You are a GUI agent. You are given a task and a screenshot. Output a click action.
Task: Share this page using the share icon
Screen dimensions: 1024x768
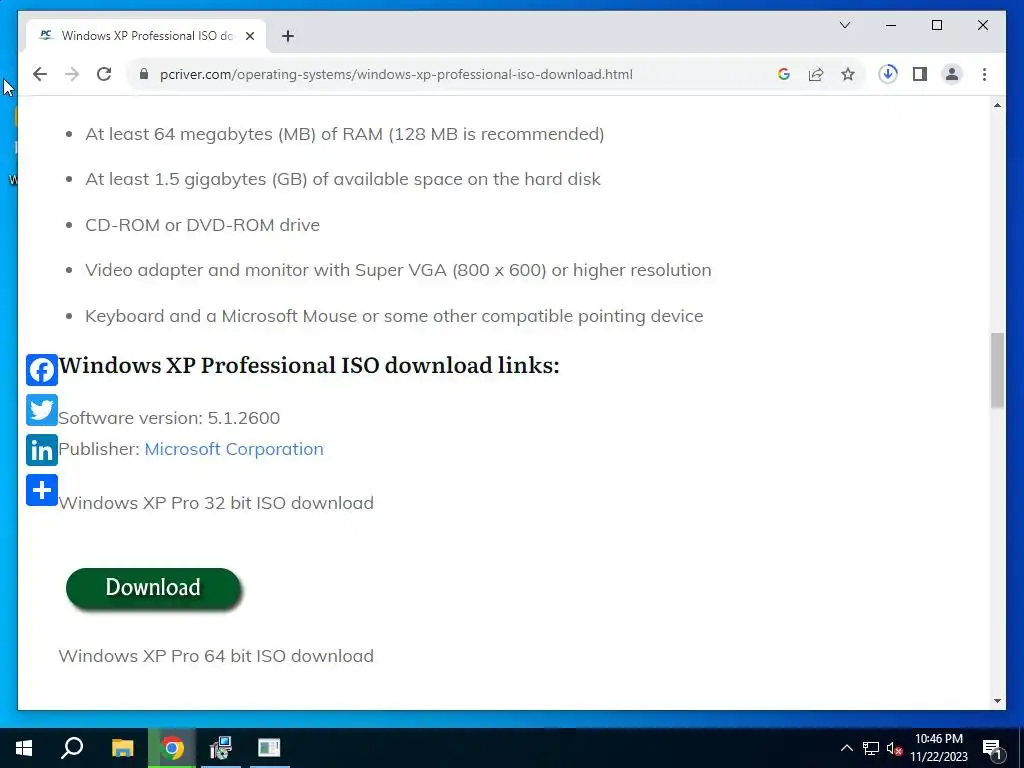click(x=816, y=74)
